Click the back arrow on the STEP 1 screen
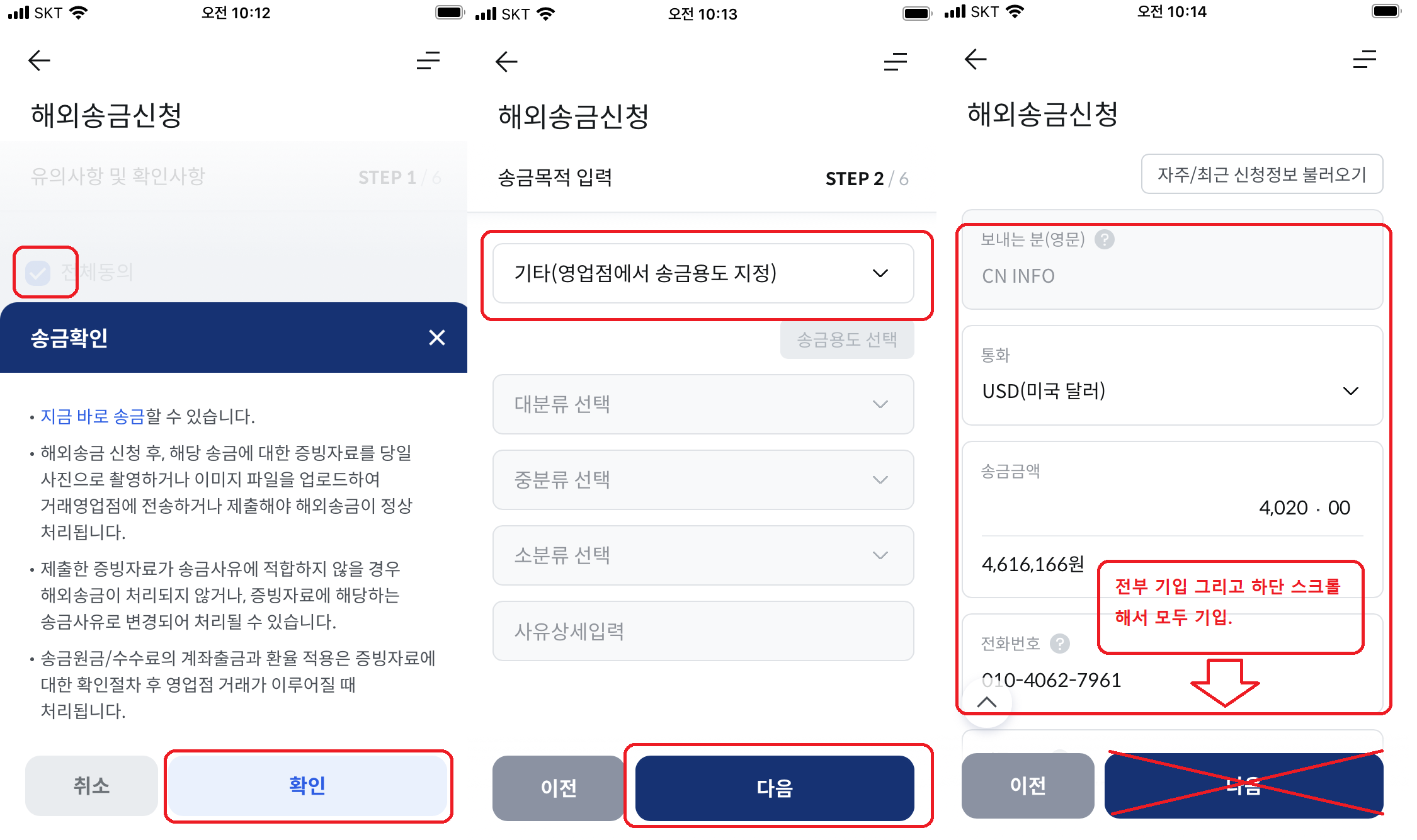Viewport: 1417px width, 840px height. pos(38,61)
